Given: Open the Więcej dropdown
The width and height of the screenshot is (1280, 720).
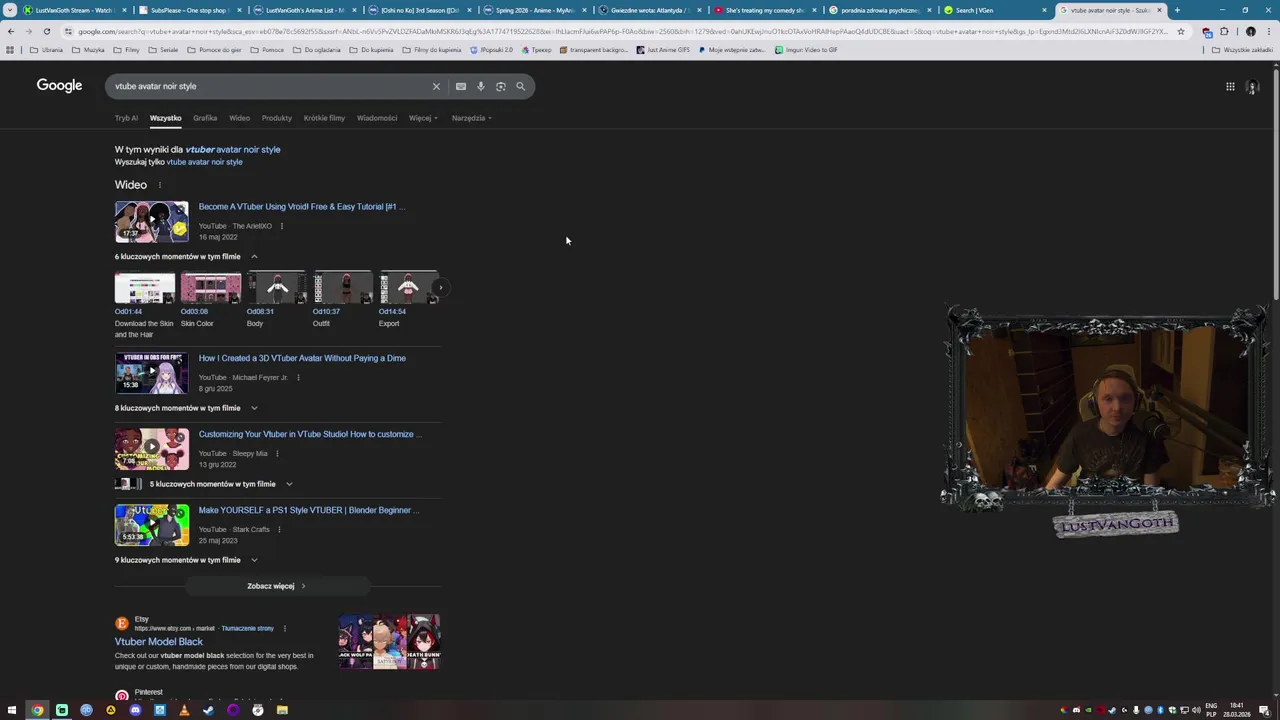Looking at the screenshot, I should point(423,118).
